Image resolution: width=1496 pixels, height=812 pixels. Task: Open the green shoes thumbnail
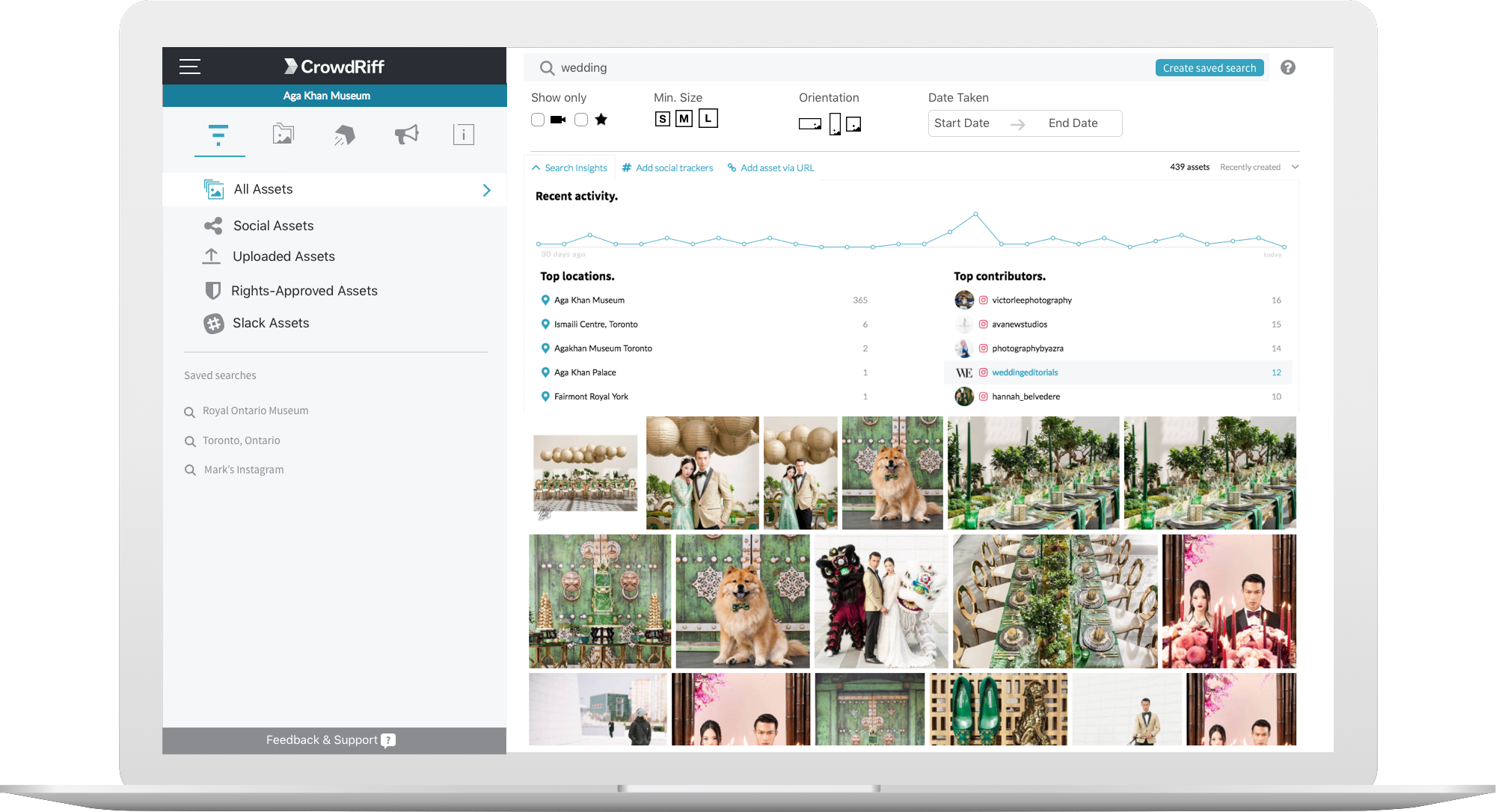coord(999,709)
